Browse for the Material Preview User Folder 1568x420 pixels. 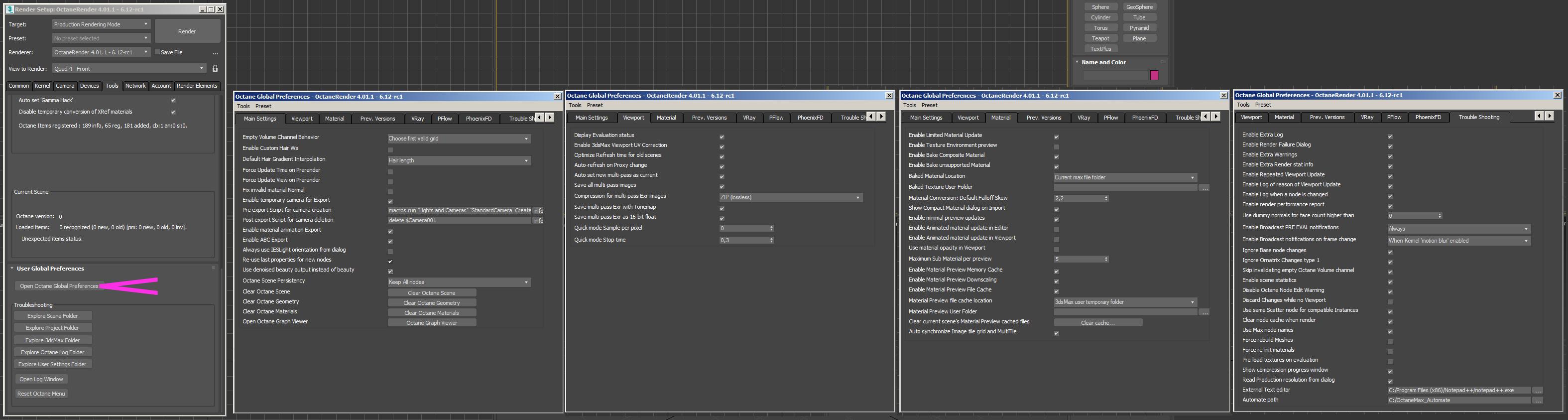1204,312
